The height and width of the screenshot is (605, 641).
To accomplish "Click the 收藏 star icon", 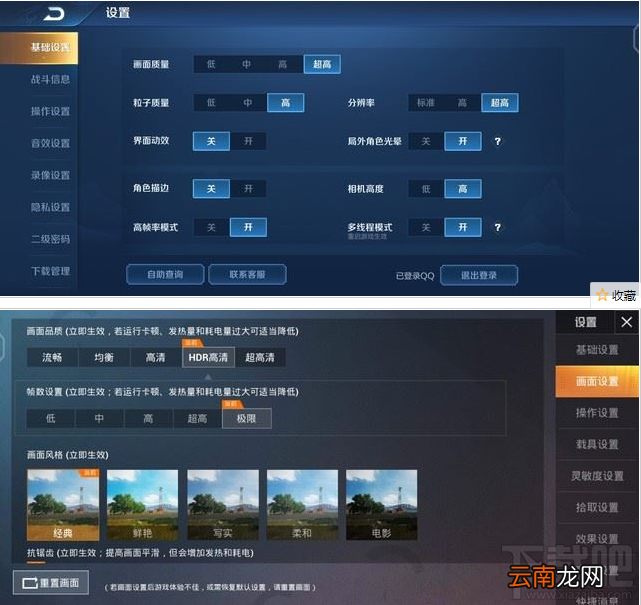I will (602, 295).
